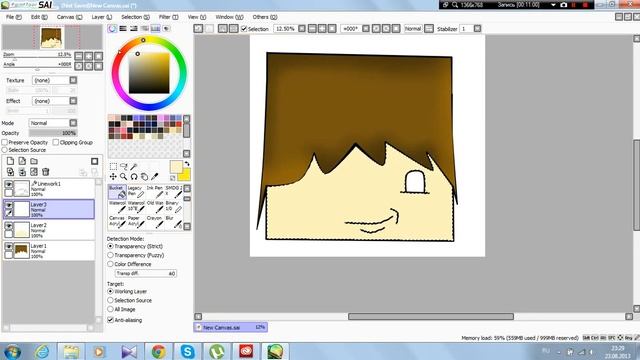Select the Legacy Pen brush
Viewport: 640px width, 360px height.
[136, 191]
